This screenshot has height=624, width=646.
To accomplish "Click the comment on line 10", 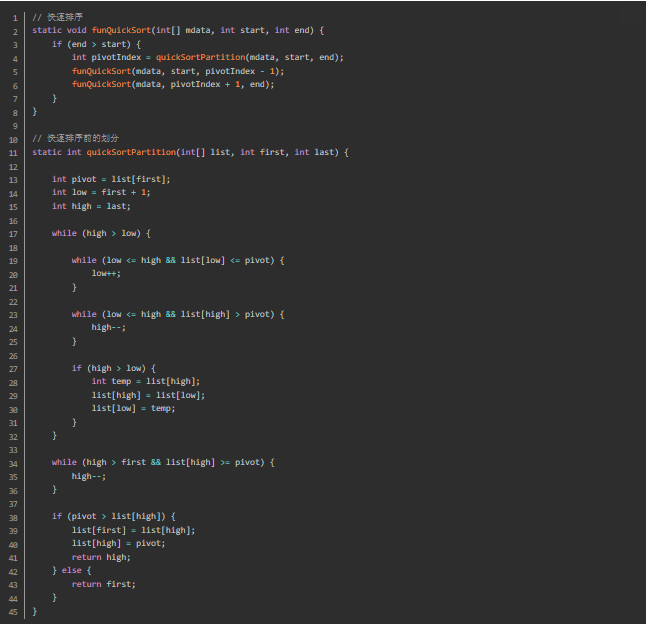I will point(75,138).
